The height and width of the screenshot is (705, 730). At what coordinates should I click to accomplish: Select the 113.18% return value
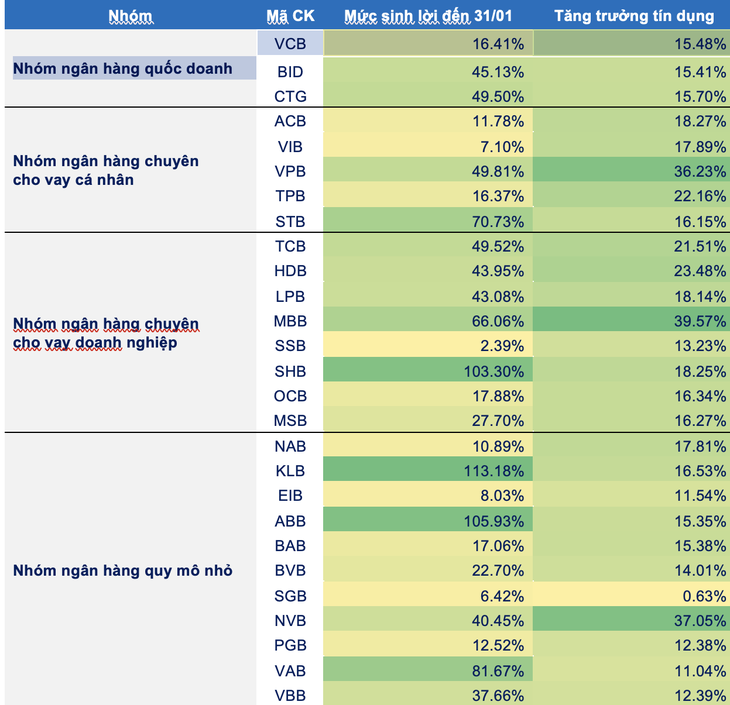click(427, 469)
